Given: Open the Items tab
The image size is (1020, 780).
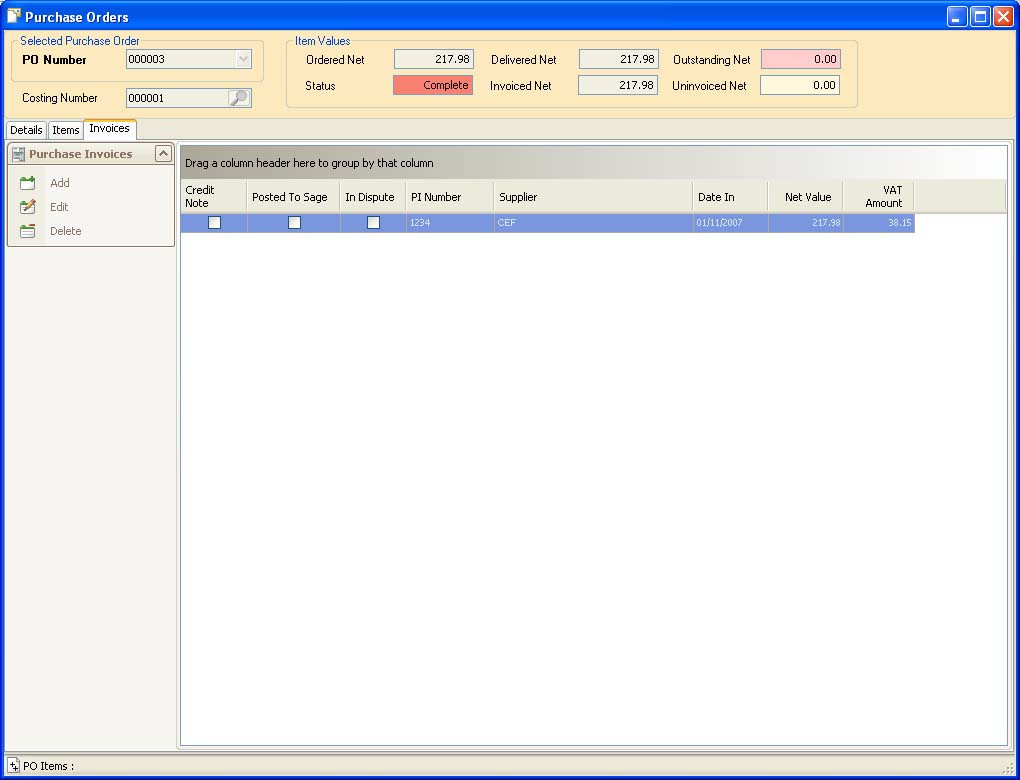Looking at the screenshot, I should click(64, 129).
